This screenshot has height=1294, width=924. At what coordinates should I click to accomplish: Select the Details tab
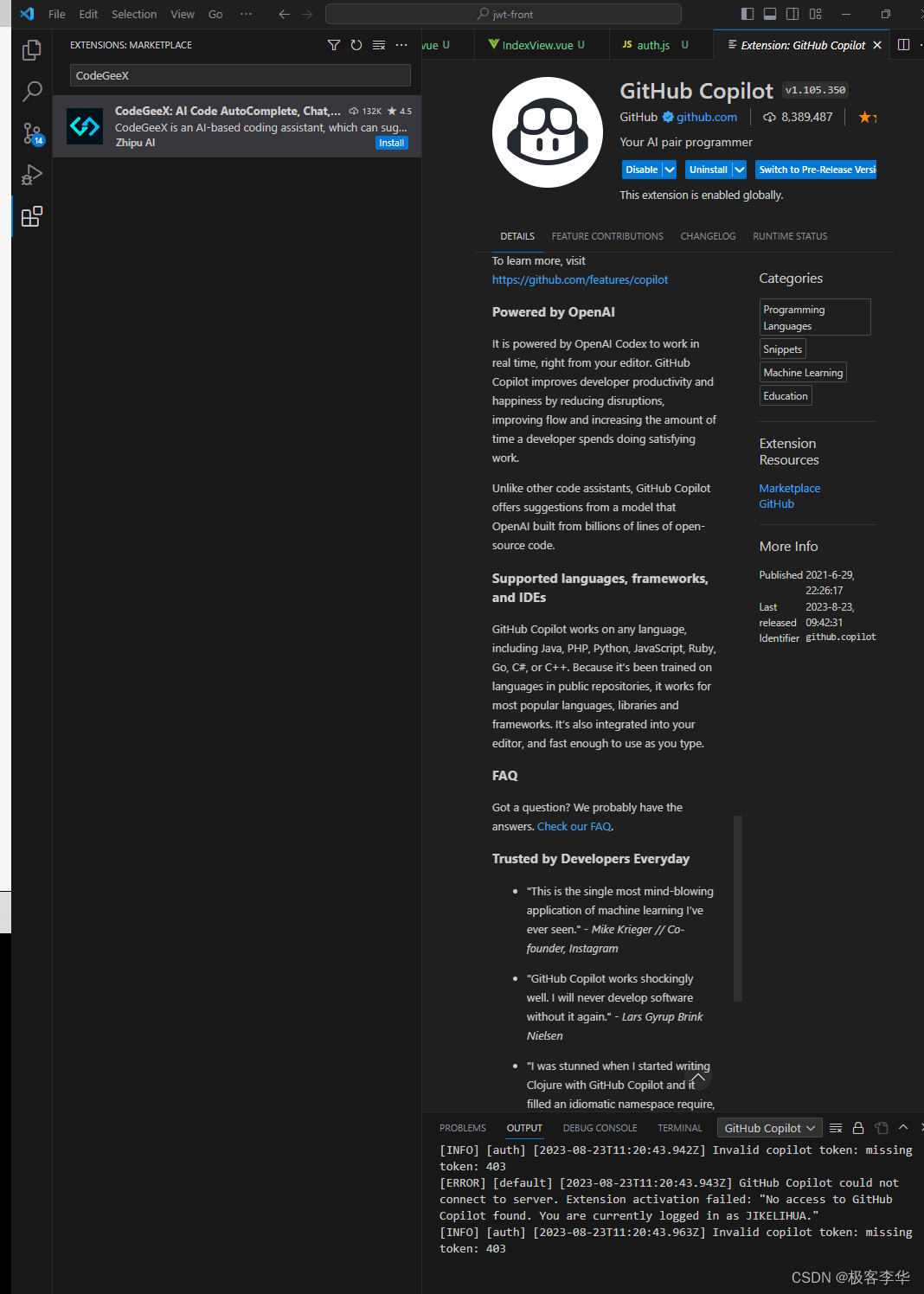click(x=517, y=236)
